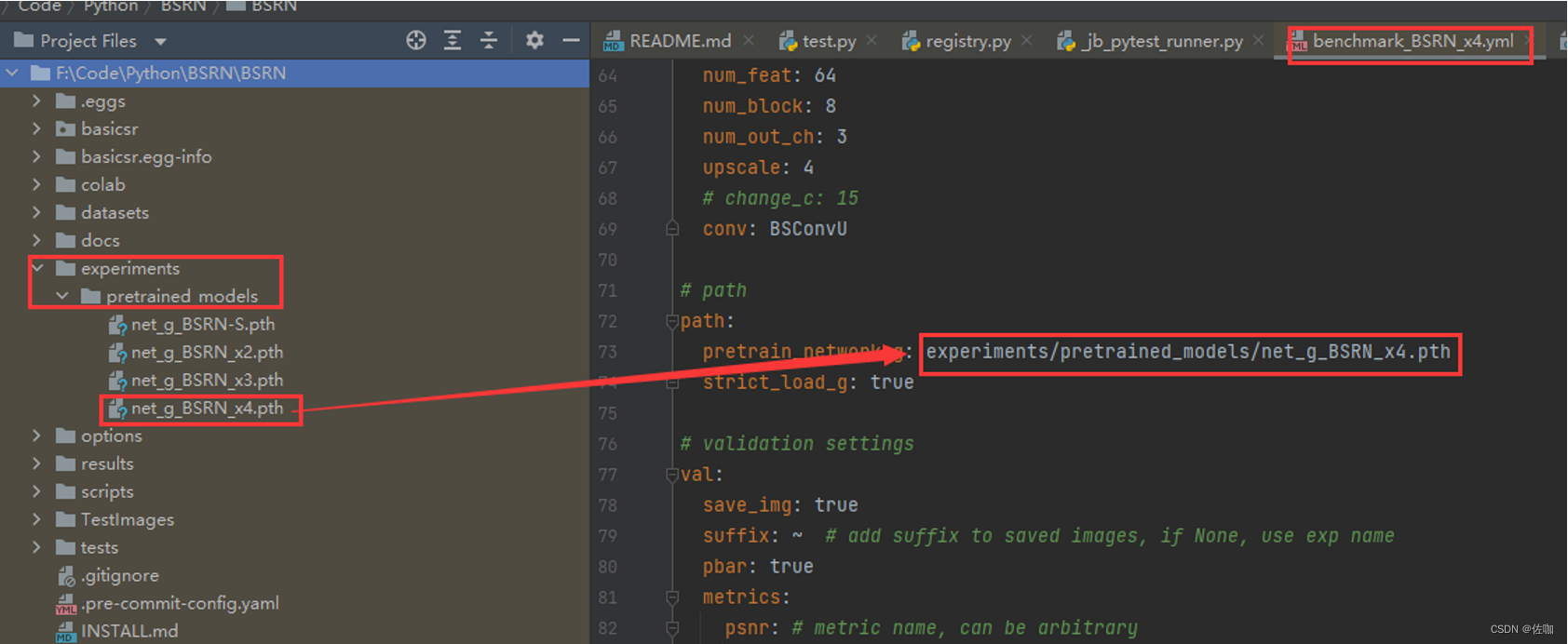
Task: Open the Project Files view dropdown
Action: click(x=160, y=41)
